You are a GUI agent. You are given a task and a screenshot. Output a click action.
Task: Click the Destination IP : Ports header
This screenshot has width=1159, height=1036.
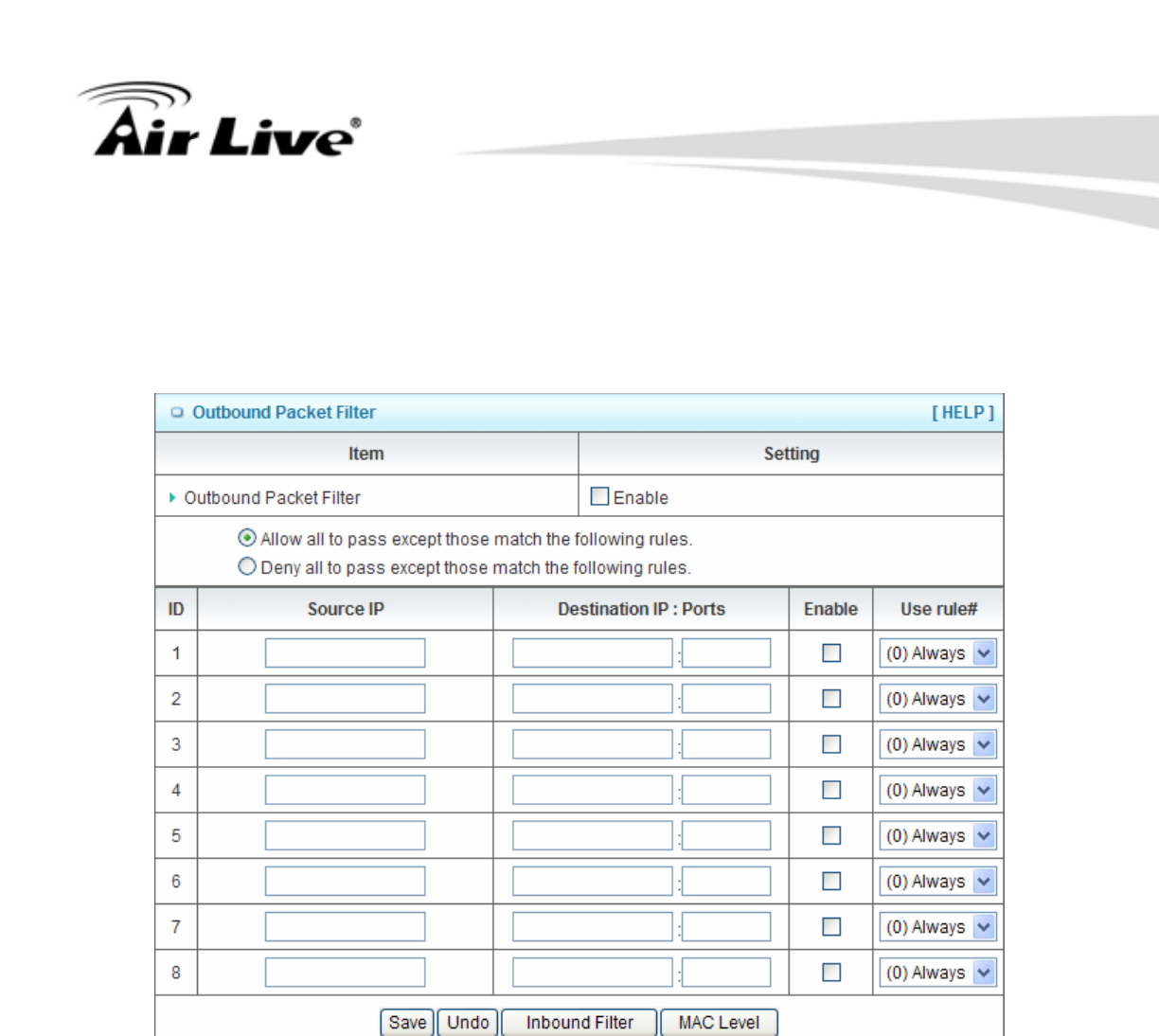point(641,609)
